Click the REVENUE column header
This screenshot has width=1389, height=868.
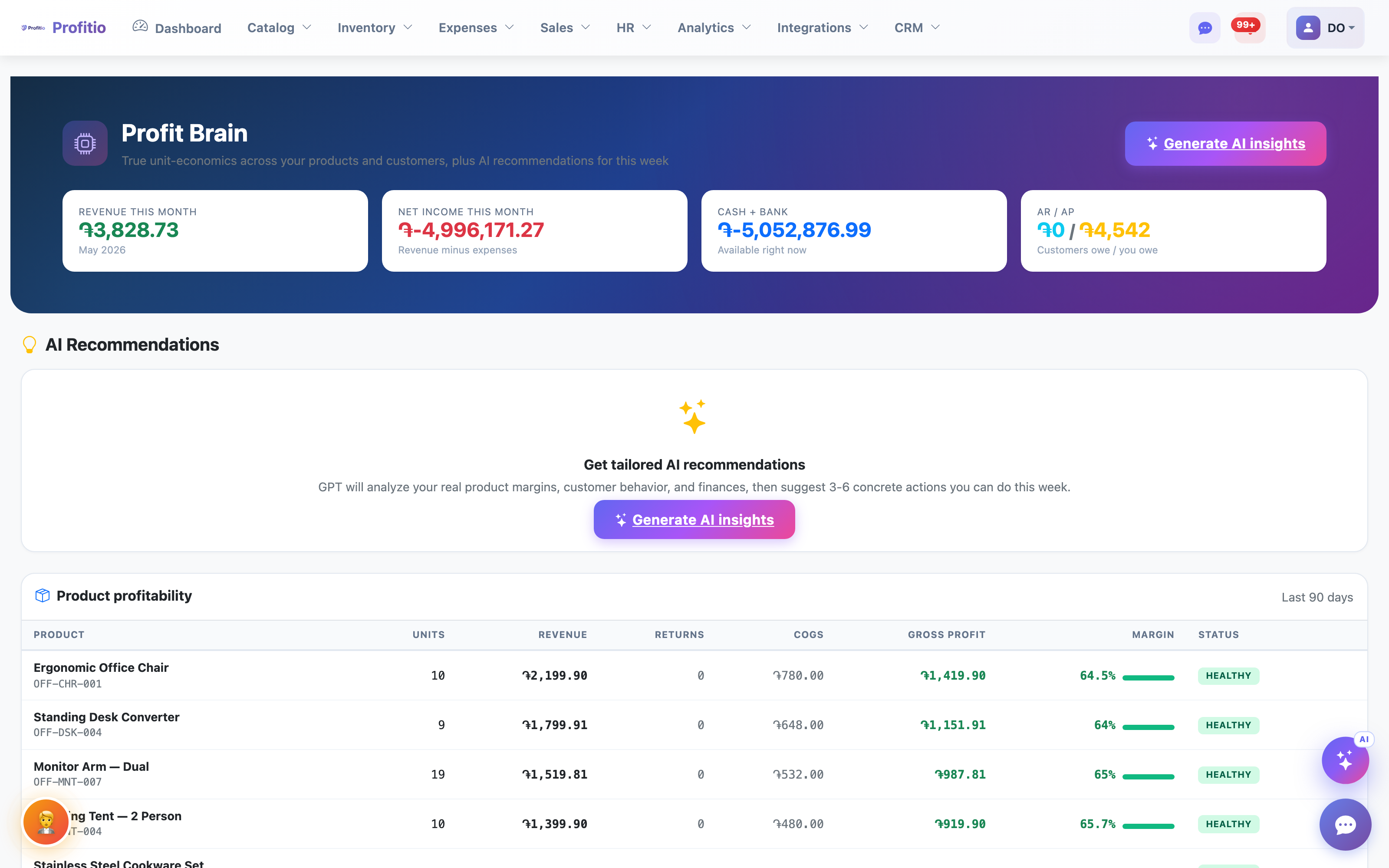point(563,635)
